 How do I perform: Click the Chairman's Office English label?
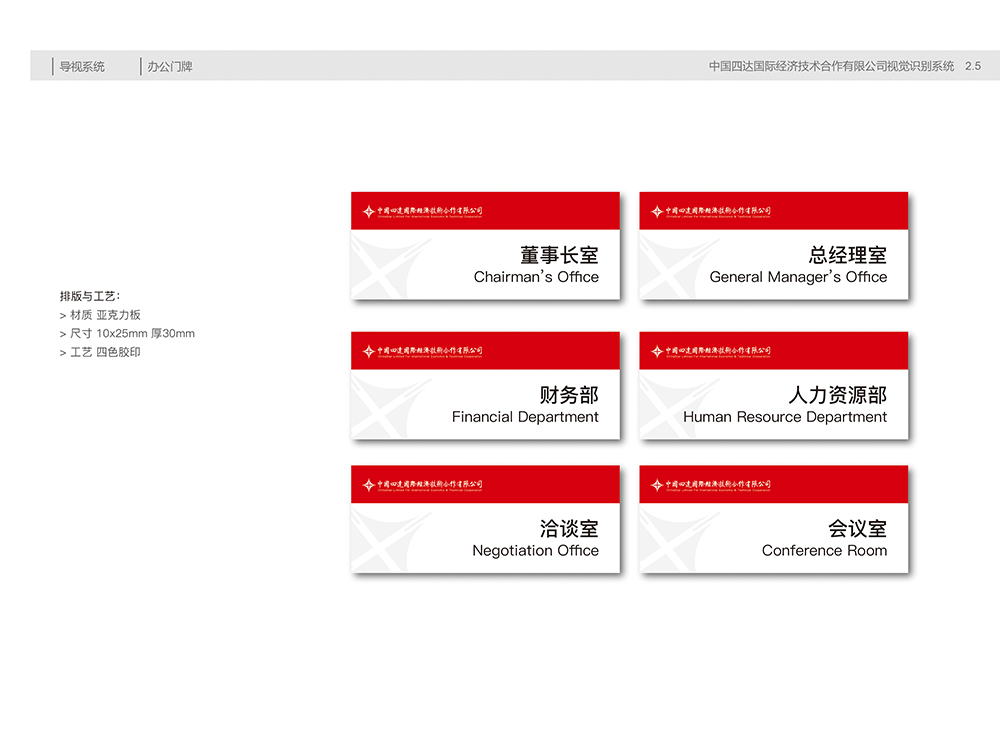[x=536, y=277]
